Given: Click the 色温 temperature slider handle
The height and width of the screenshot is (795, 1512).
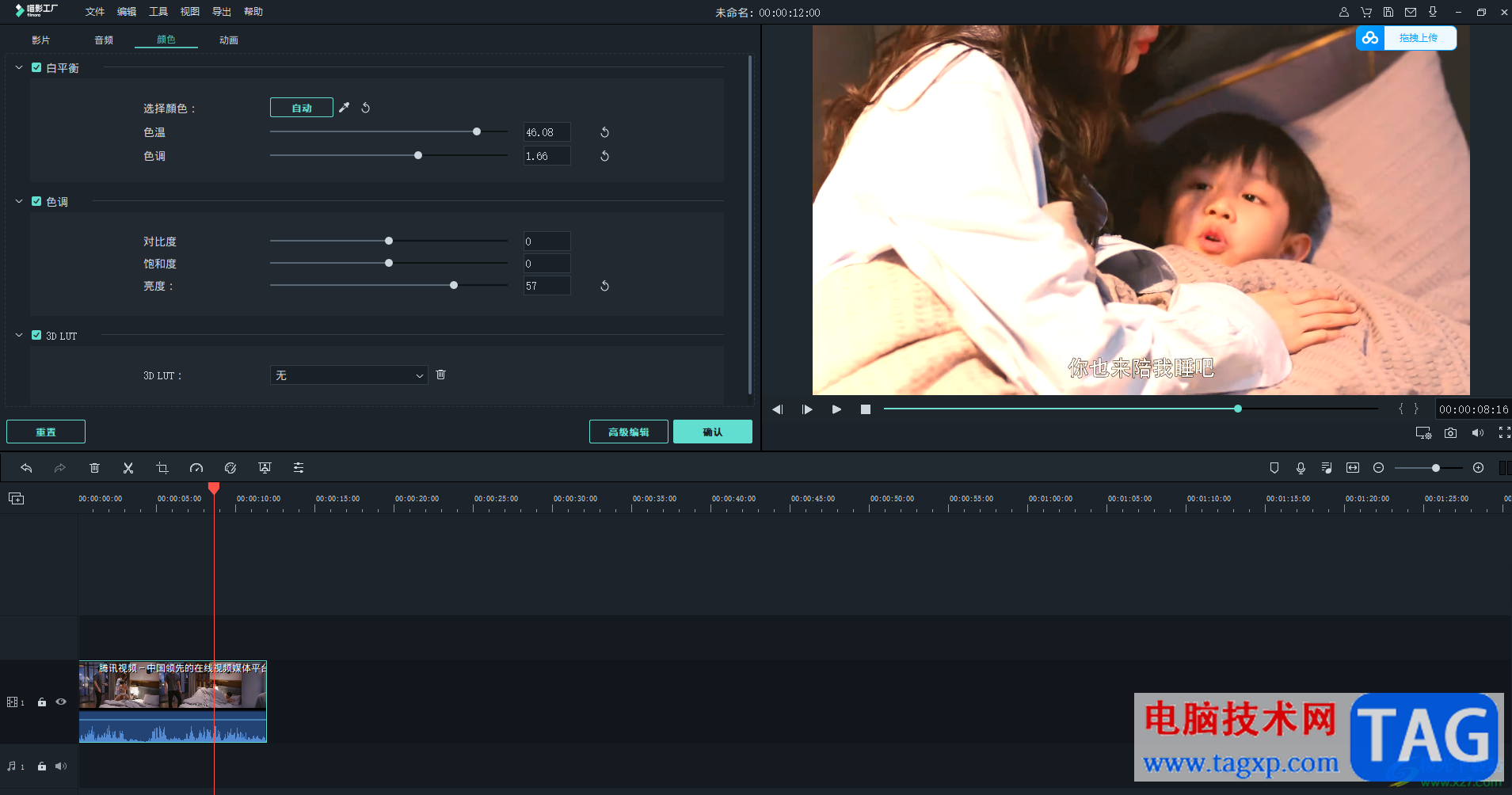Looking at the screenshot, I should click(477, 131).
